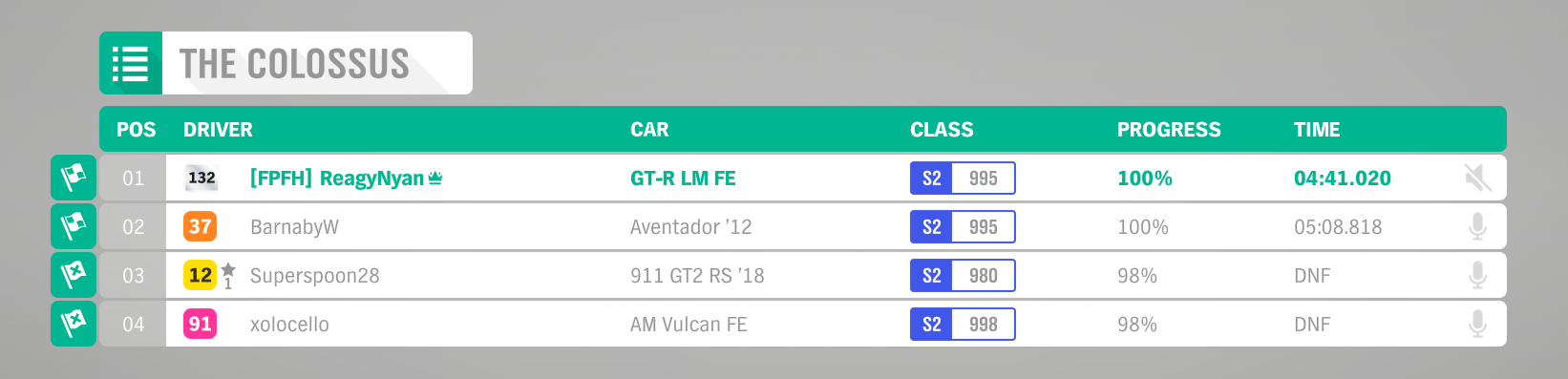Click the CLASS column header

pyautogui.click(x=942, y=130)
